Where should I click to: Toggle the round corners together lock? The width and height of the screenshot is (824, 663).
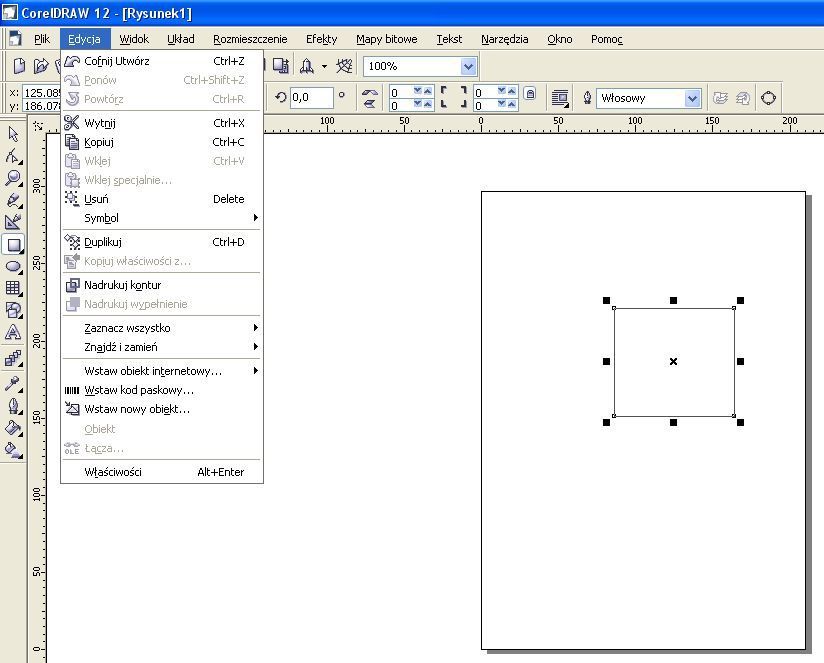tap(530, 95)
